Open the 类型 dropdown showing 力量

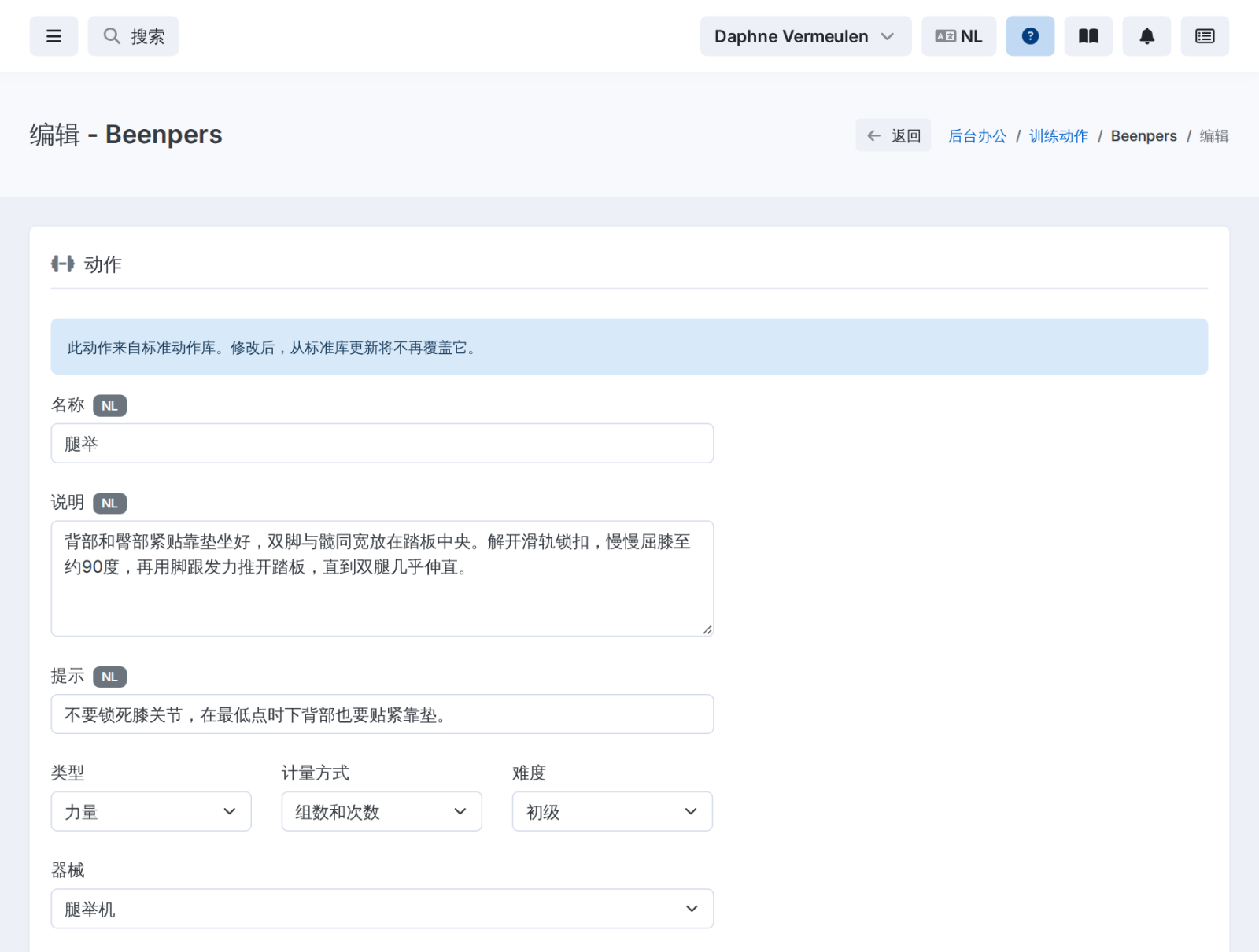pyautogui.click(x=151, y=811)
